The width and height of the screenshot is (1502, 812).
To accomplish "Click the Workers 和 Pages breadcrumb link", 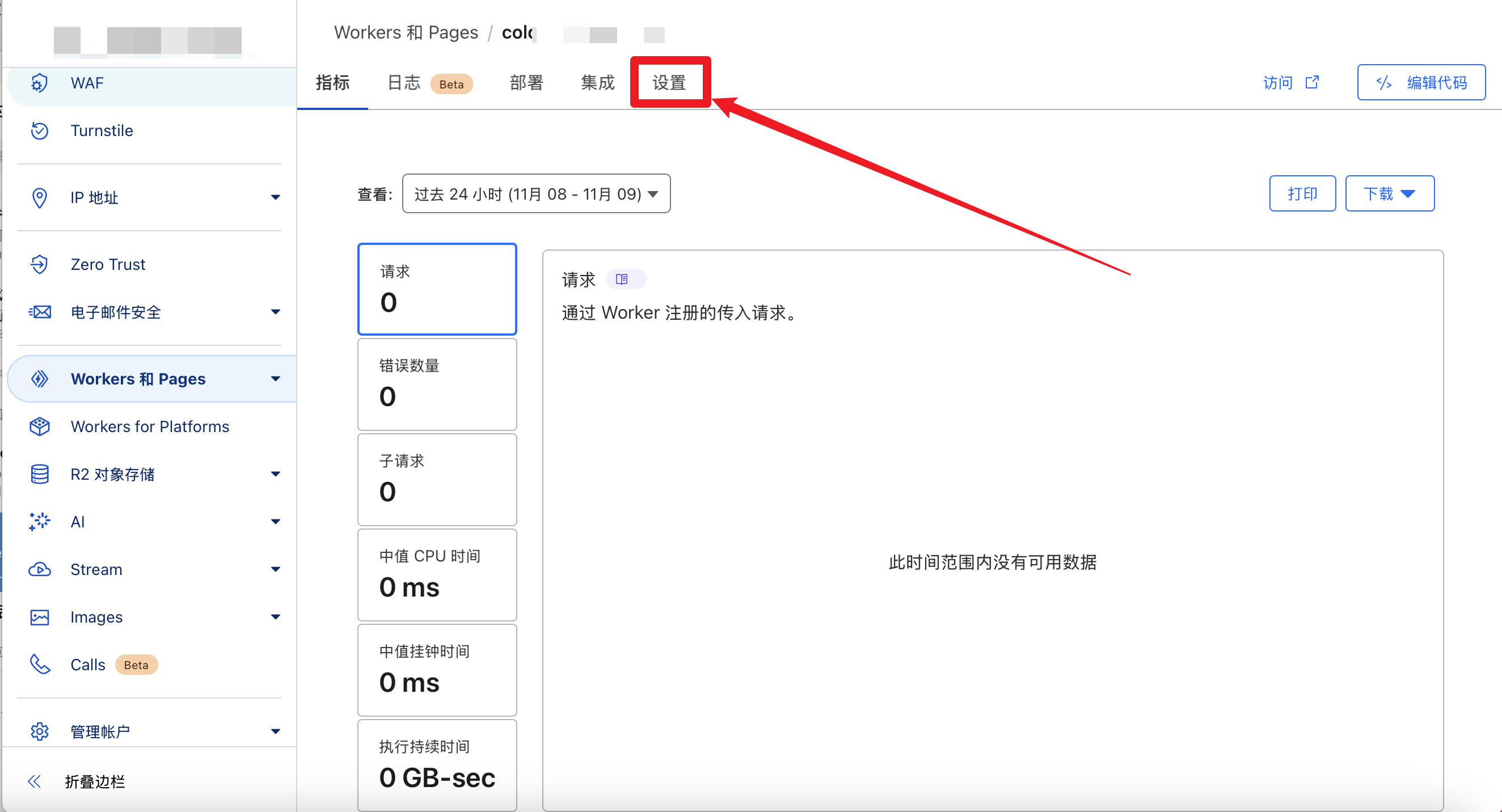I will [x=406, y=33].
